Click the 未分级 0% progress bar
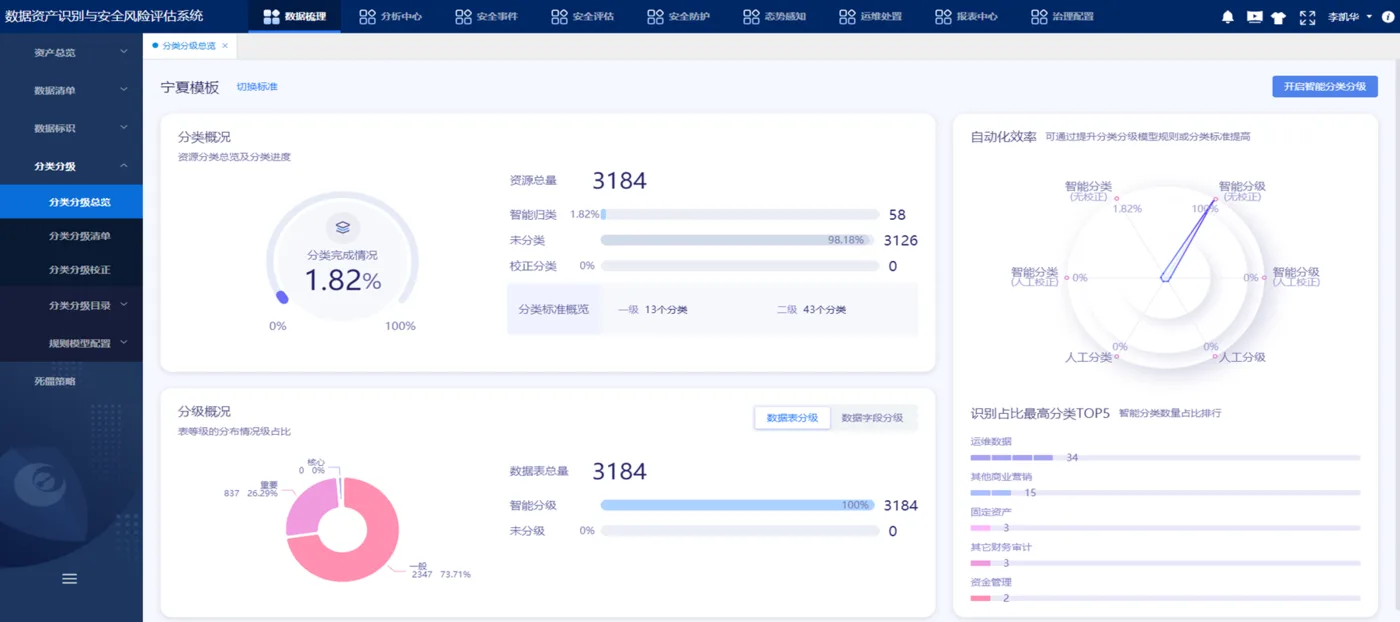The width and height of the screenshot is (1400, 622). [x=739, y=531]
